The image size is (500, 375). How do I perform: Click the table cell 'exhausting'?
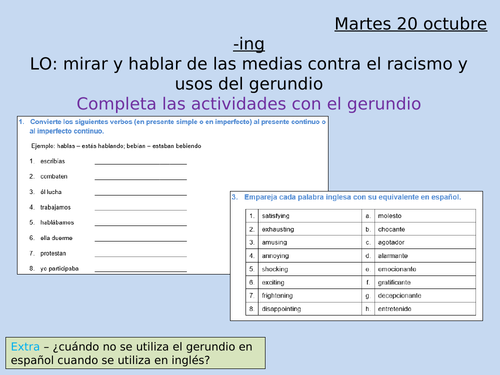[x=310, y=229]
